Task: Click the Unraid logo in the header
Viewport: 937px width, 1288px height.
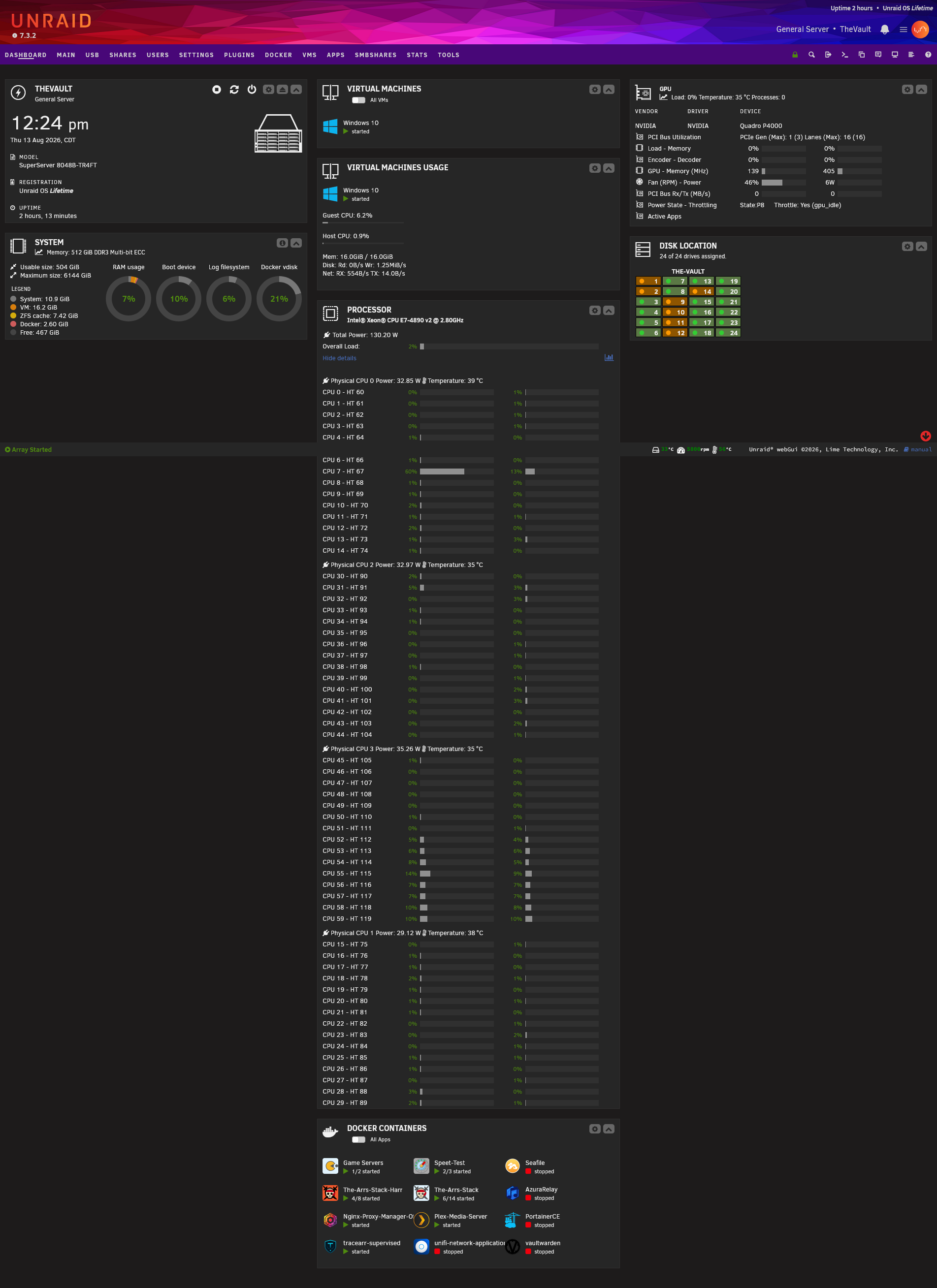Action: 51,21
